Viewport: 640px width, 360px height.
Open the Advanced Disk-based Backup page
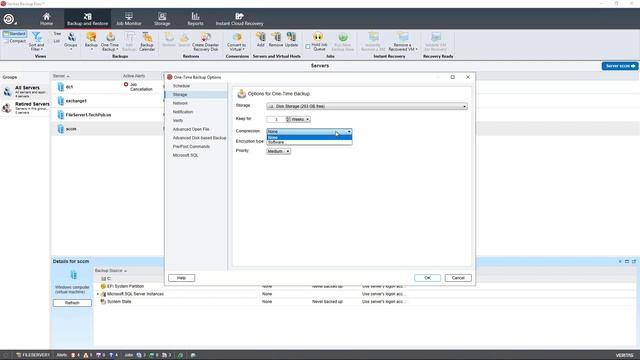(x=199, y=138)
